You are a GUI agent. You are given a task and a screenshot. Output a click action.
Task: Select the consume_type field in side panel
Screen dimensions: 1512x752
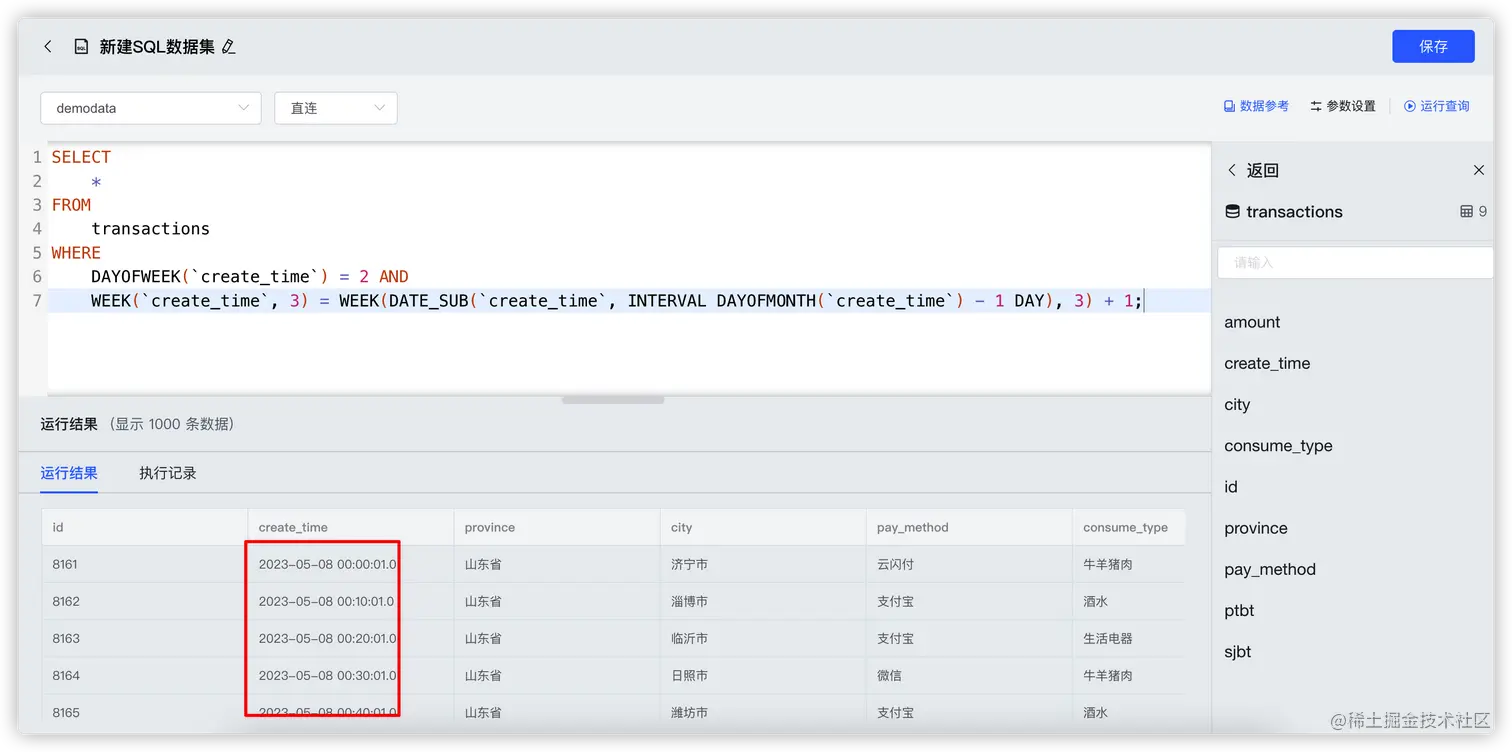1278,446
